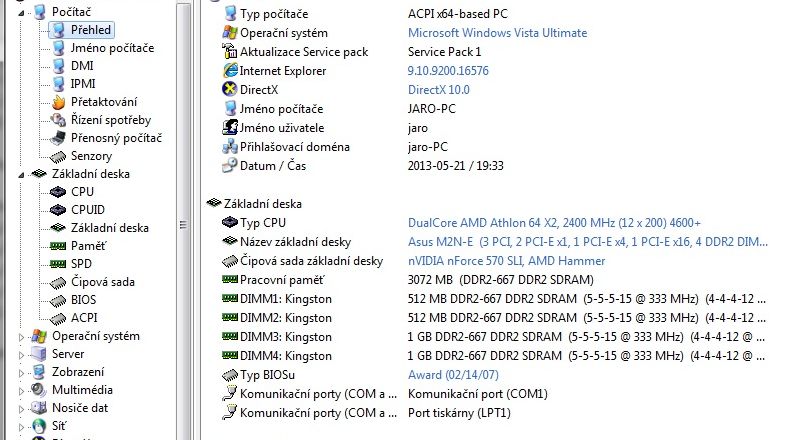Click the Nosiče dat drive icon
798x440 pixels.
(39, 408)
